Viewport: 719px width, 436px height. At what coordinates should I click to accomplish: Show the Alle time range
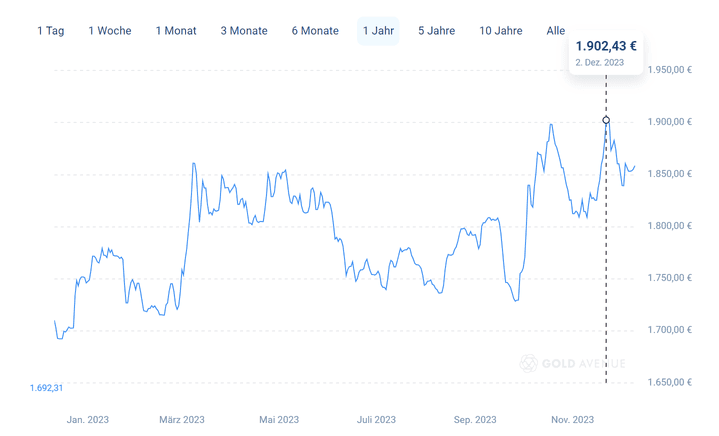(556, 31)
